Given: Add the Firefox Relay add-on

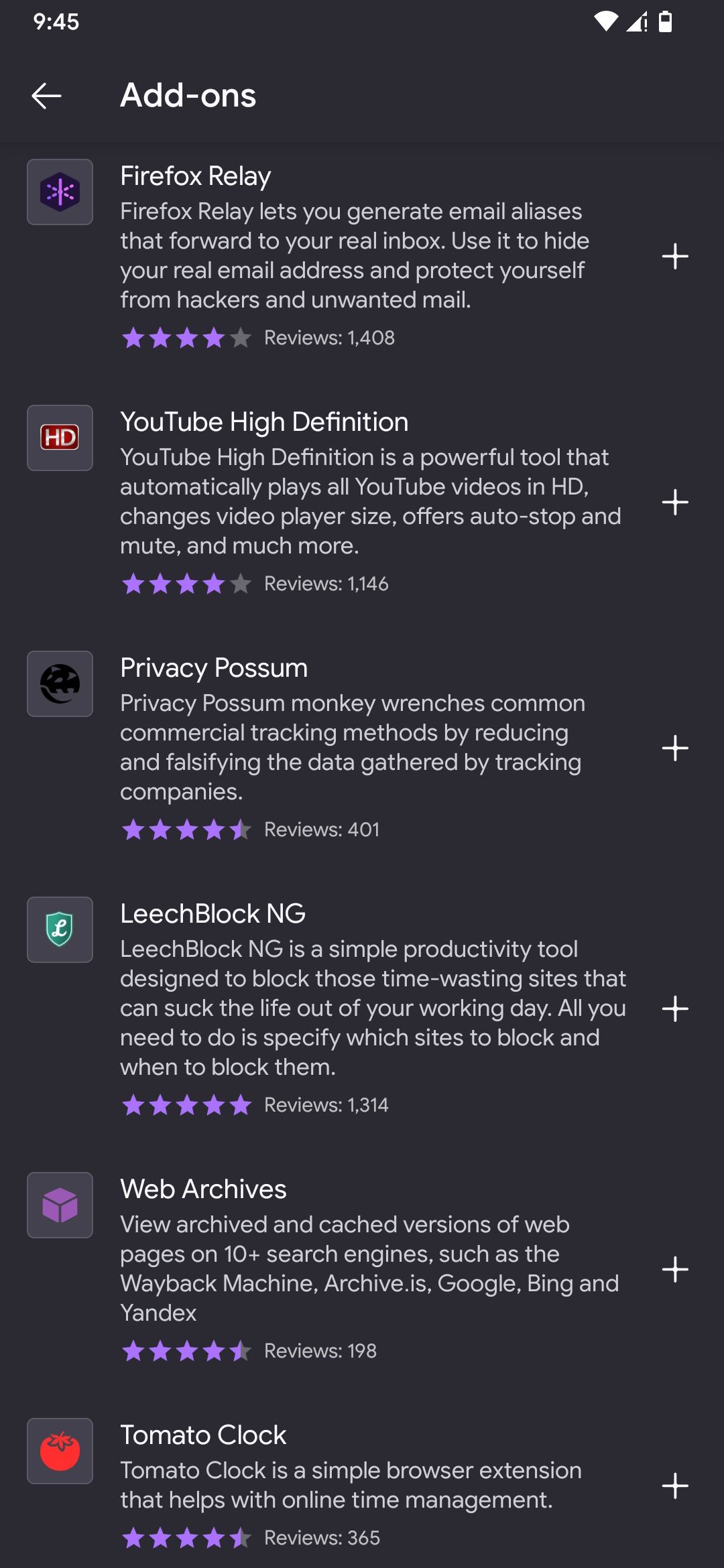Looking at the screenshot, I should click(674, 256).
